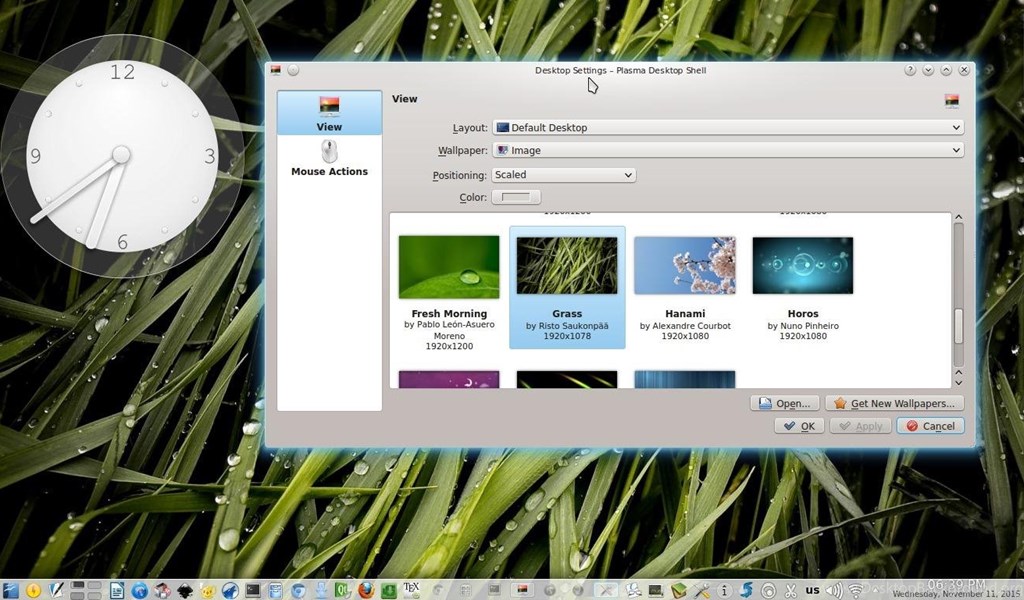Click the Color picker button
Viewport: 1024px width, 600px height.
coord(516,198)
